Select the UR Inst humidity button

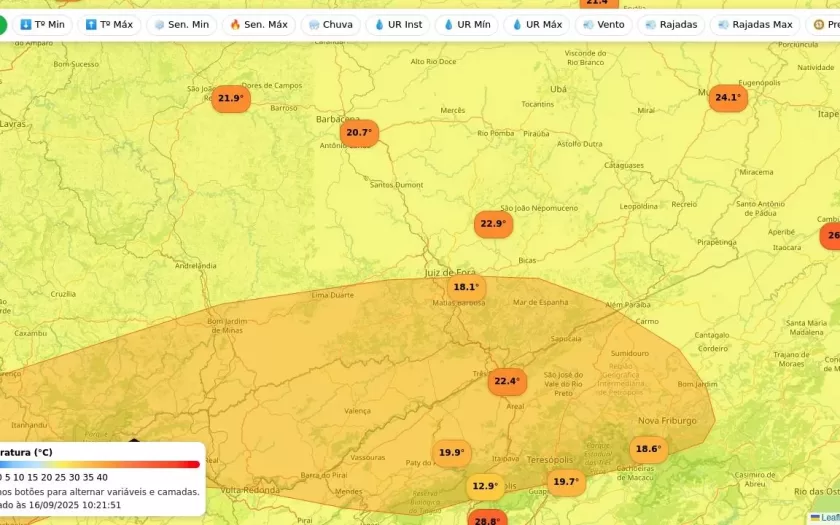[398, 24]
